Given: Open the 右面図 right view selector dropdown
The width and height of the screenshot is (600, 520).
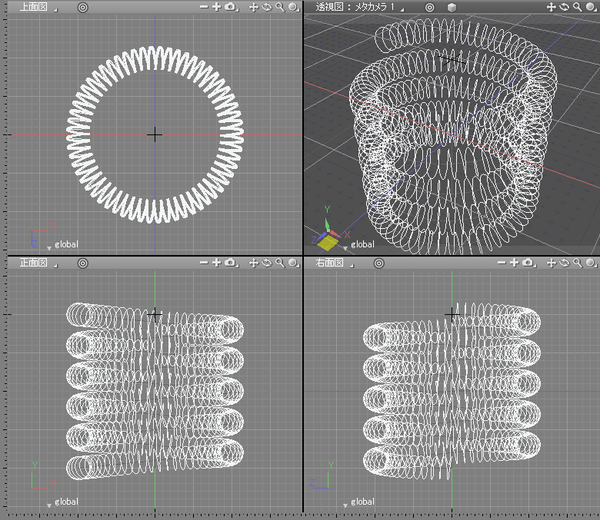Looking at the screenshot, I should pos(334,263).
